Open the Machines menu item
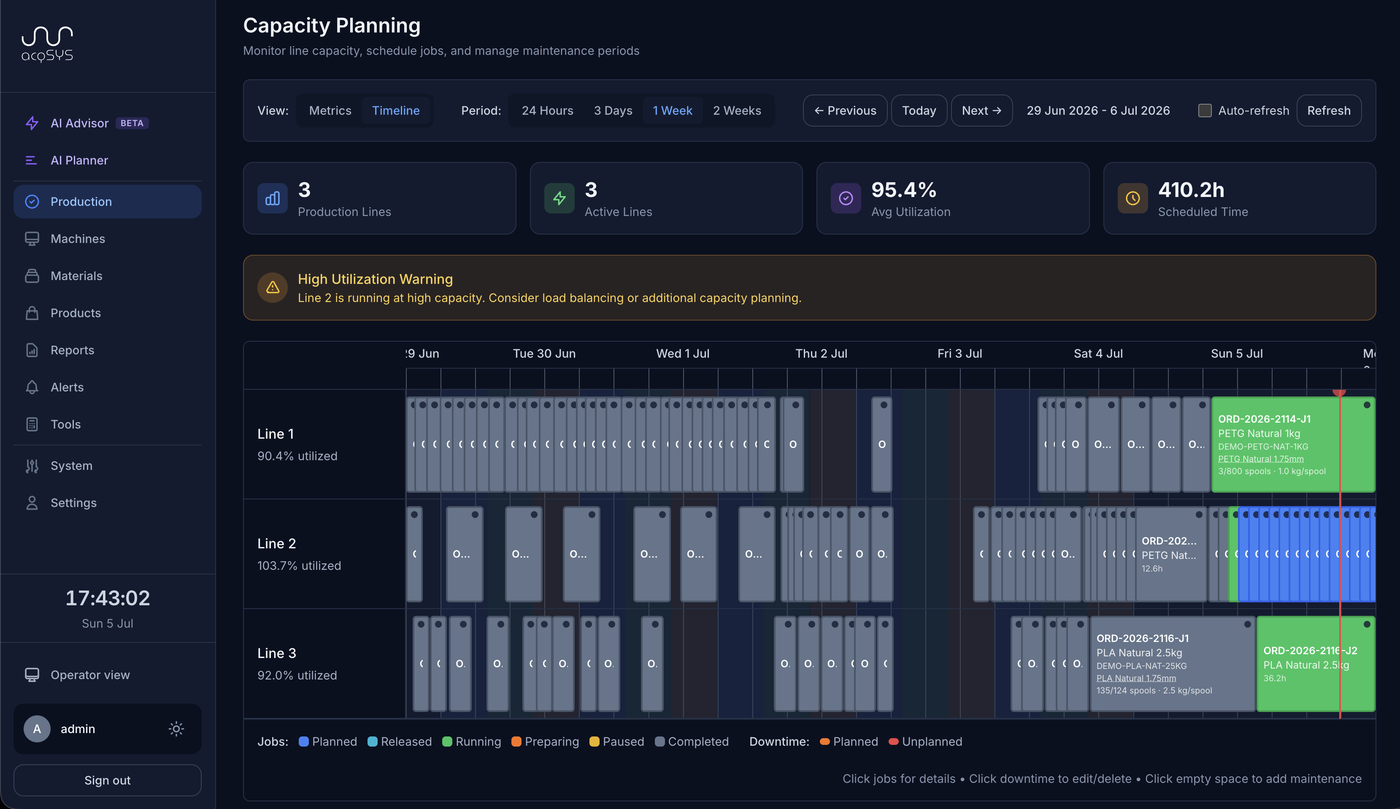 click(x=107, y=239)
